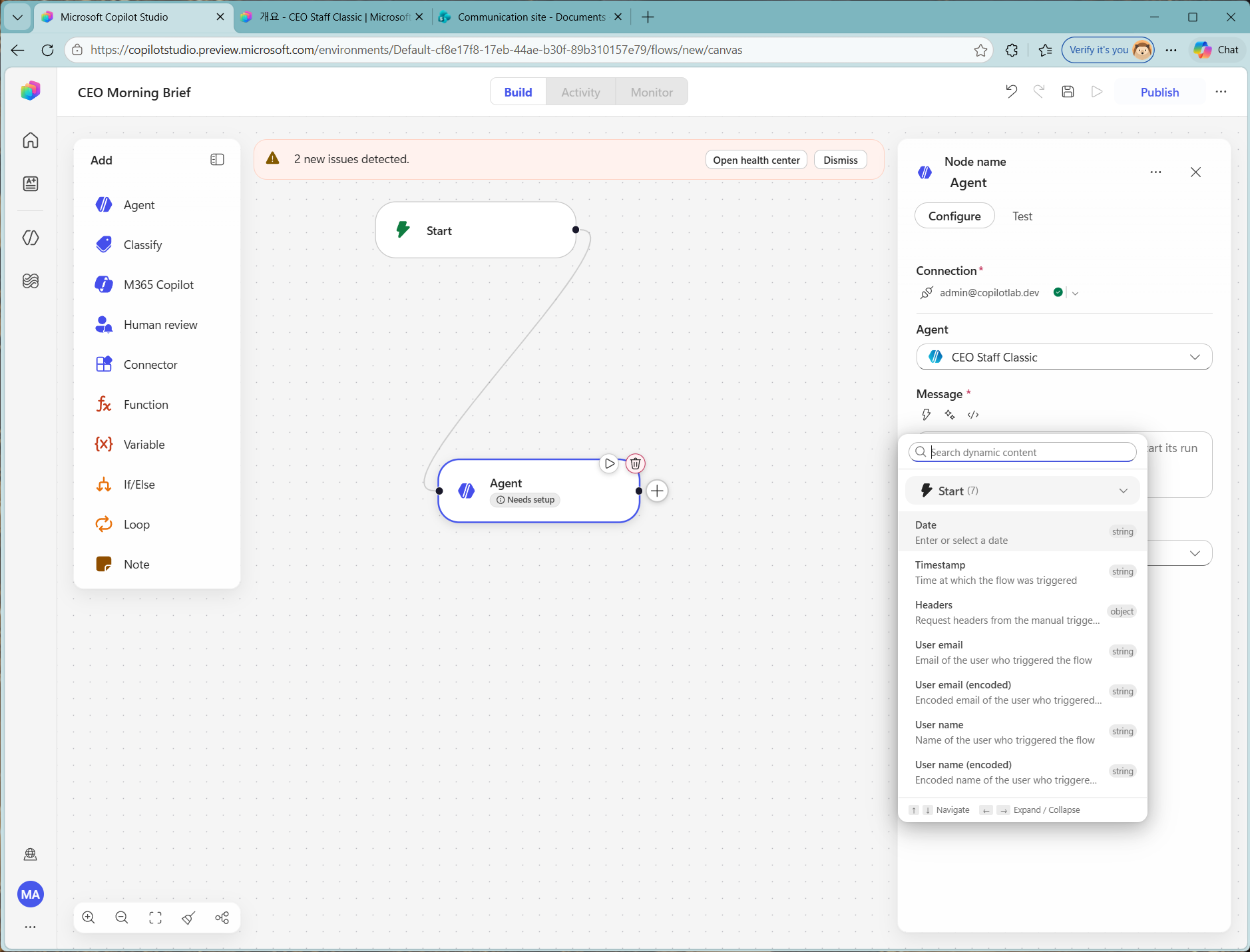Open the Copilot Chat sidebar button

point(1216,50)
